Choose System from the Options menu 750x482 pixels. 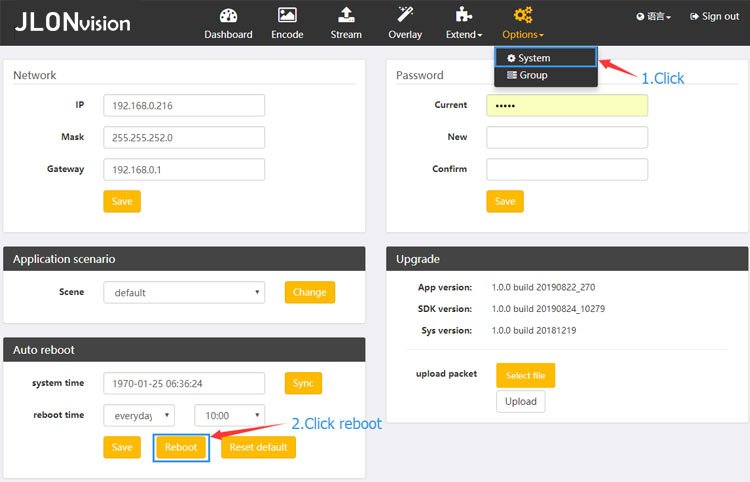pyautogui.click(x=546, y=58)
